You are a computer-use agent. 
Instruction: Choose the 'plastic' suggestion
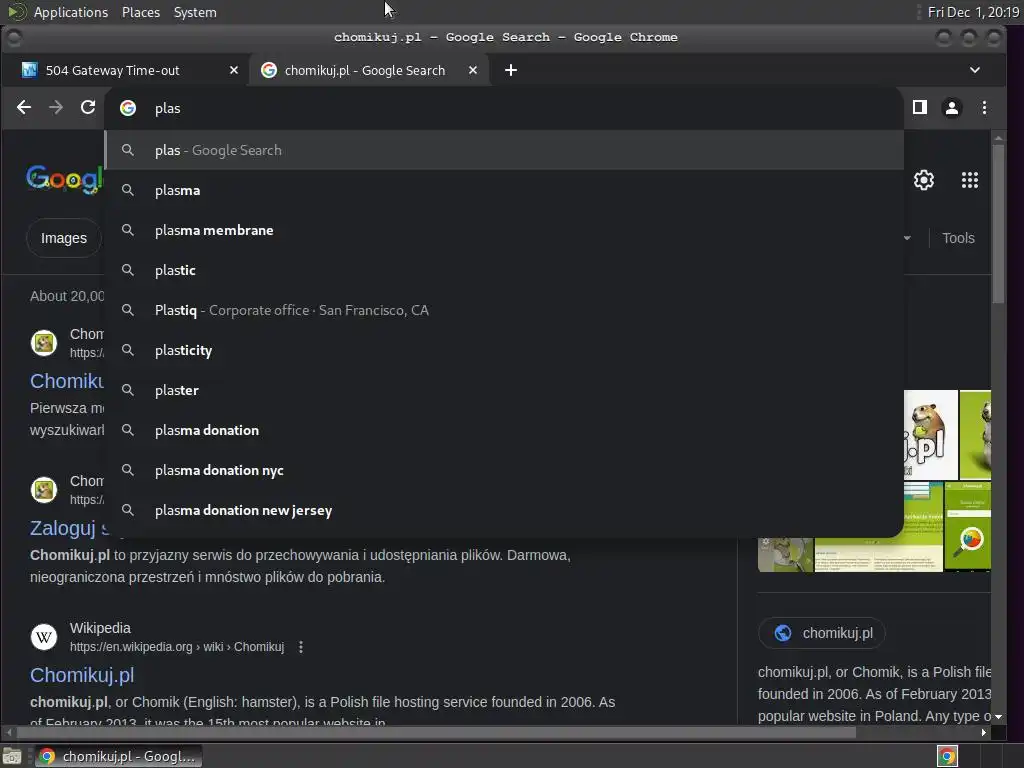[504, 270]
